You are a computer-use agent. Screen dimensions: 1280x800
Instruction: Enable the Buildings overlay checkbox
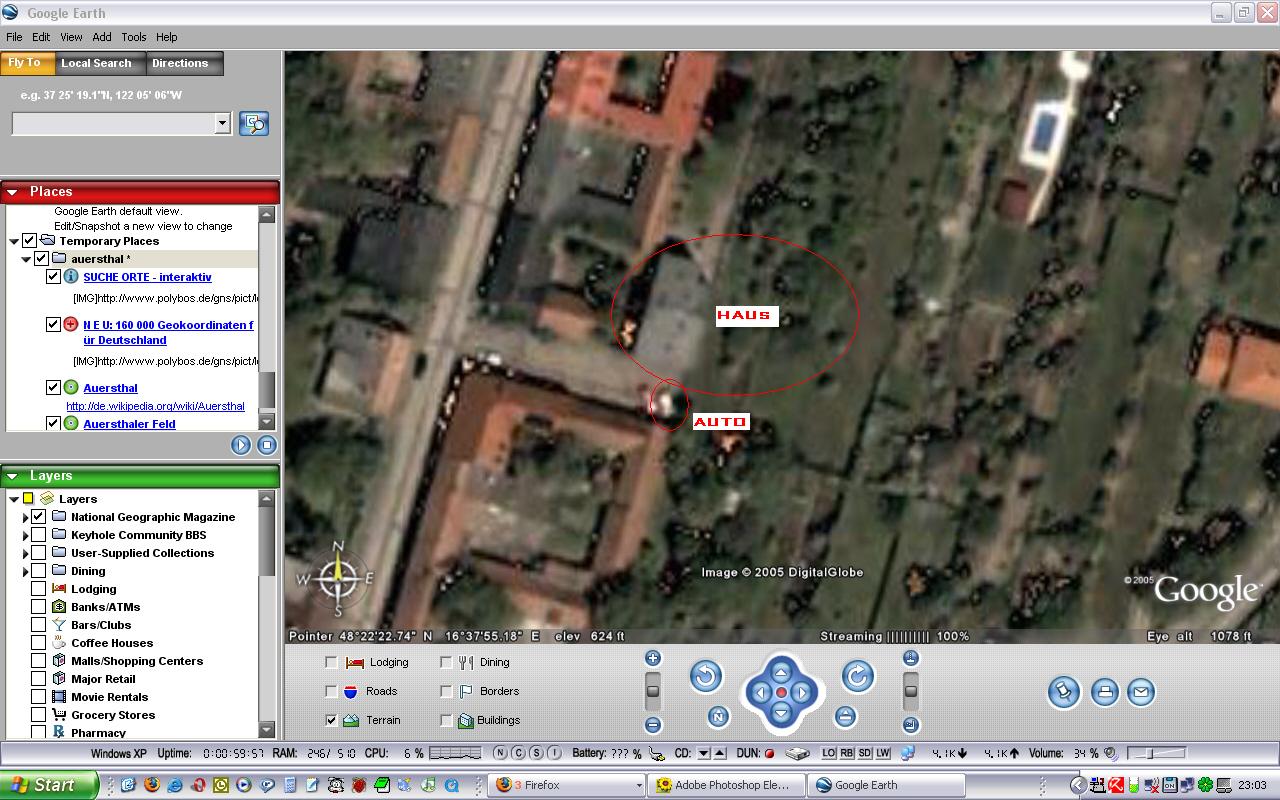pos(446,720)
